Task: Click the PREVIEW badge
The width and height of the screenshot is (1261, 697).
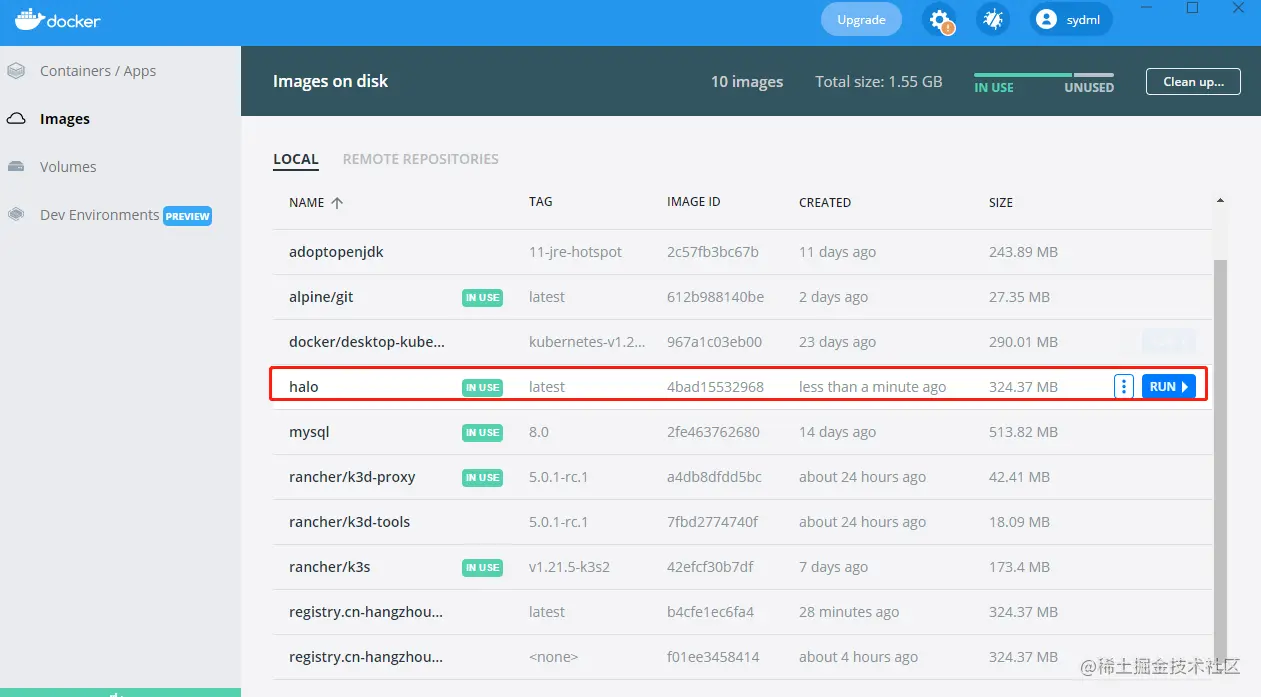Action: [x=188, y=216]
